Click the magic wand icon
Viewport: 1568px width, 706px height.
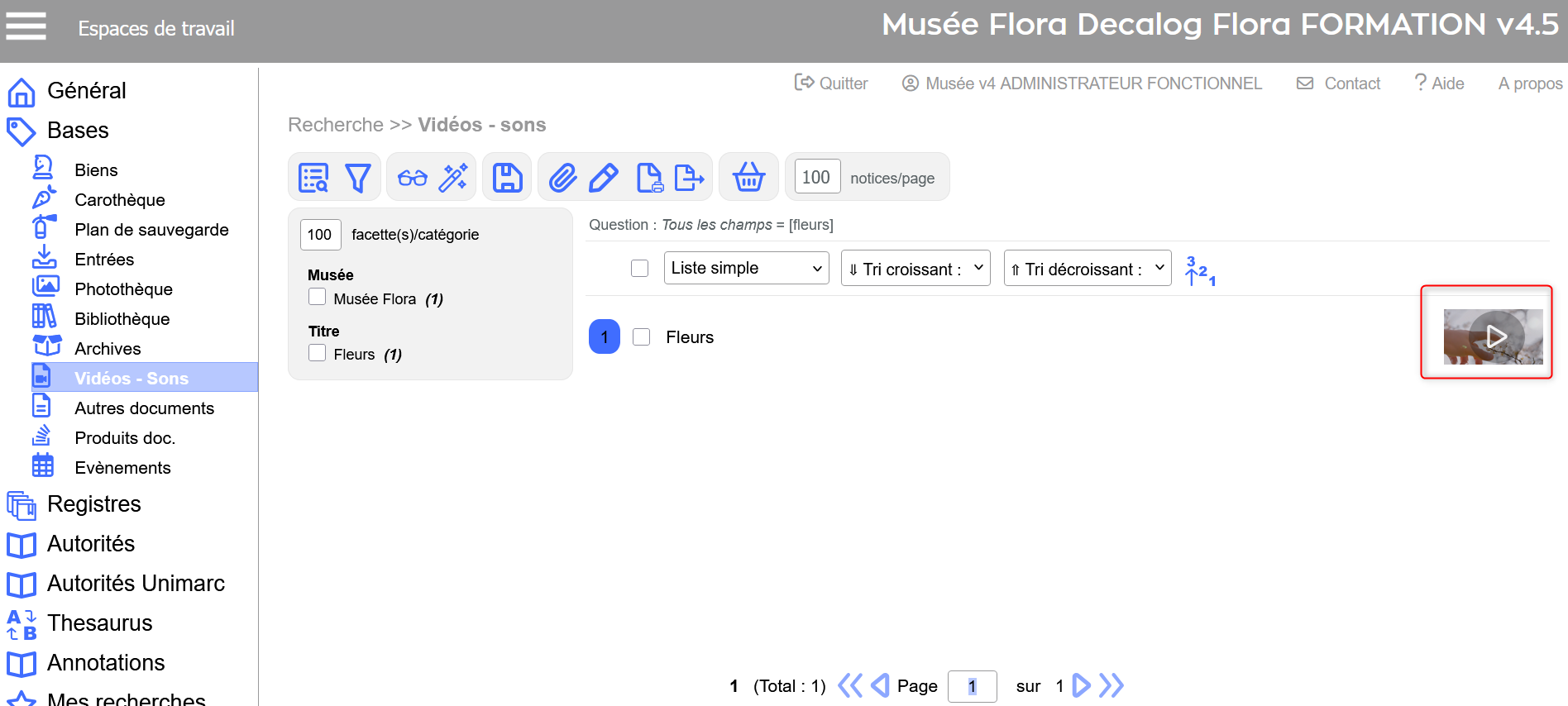453,178
